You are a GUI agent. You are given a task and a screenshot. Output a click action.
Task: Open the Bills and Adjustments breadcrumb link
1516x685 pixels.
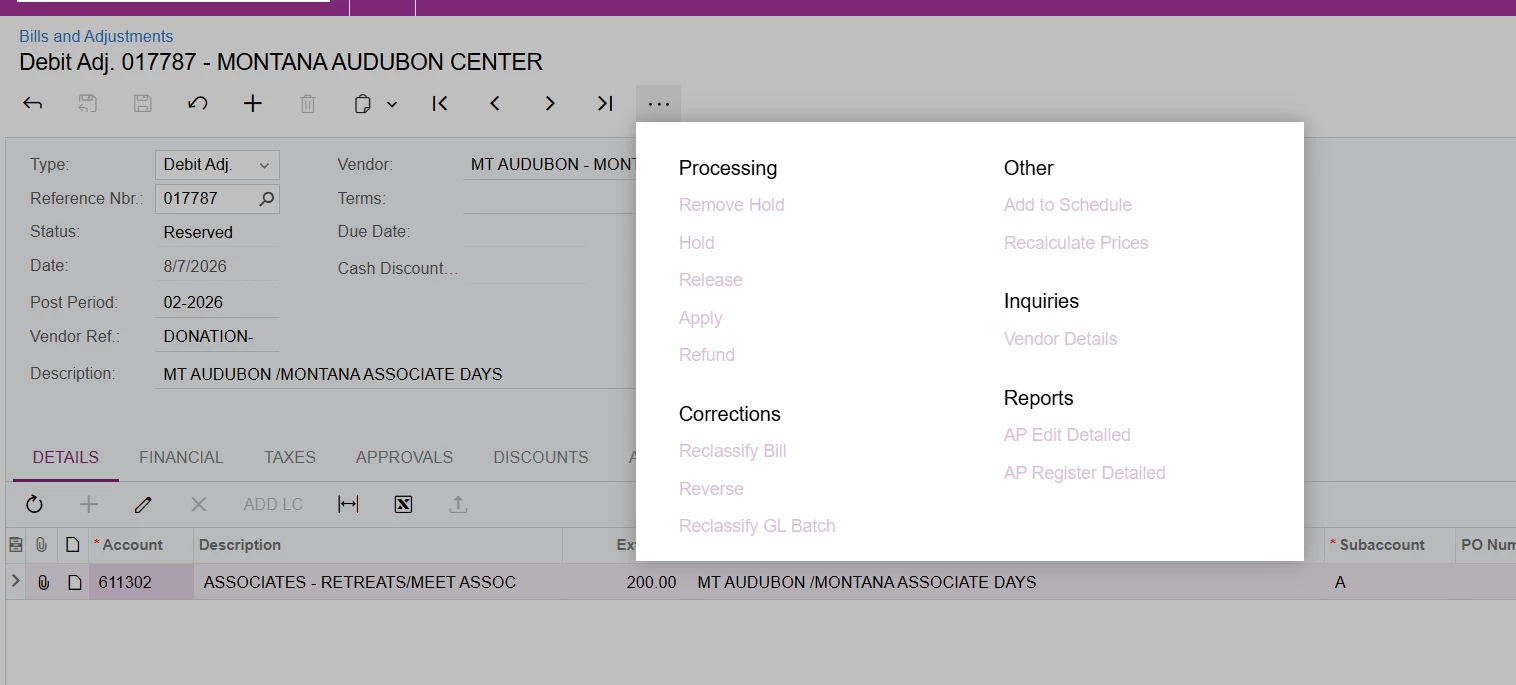pyautogui.click(x=96, y=36)
